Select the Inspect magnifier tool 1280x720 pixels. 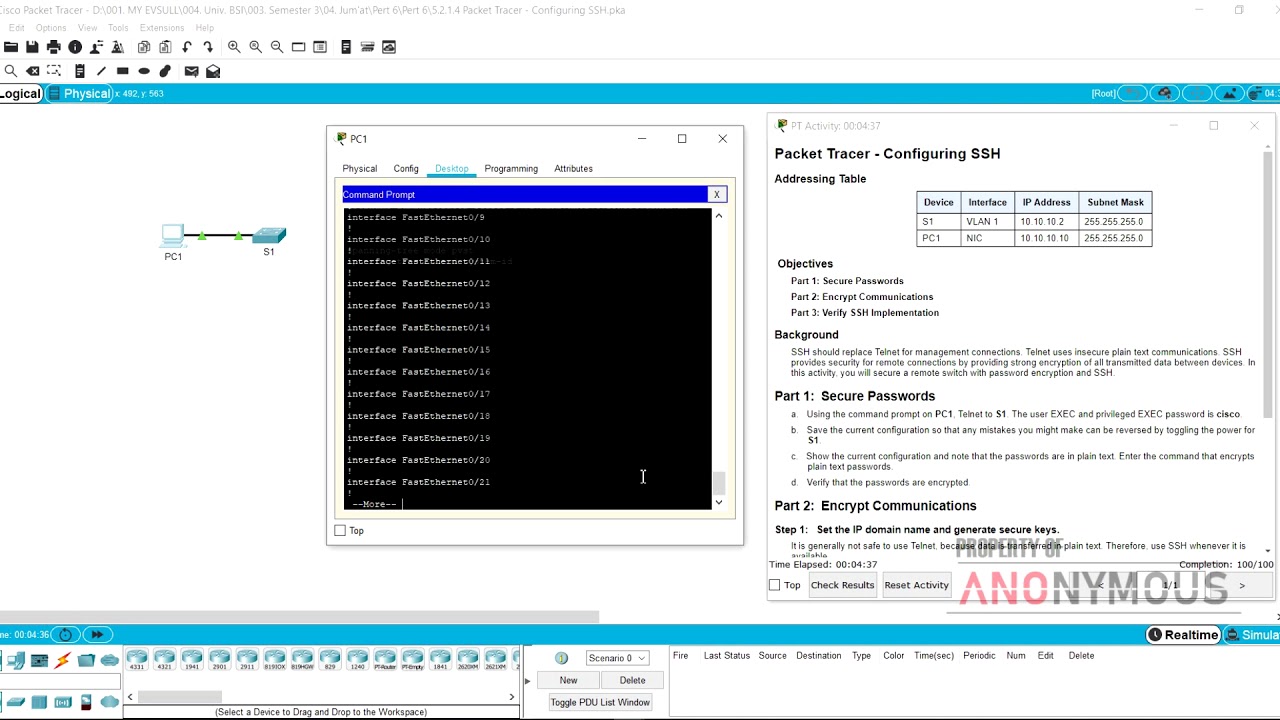pyautogui.click(x=11, y=71)
